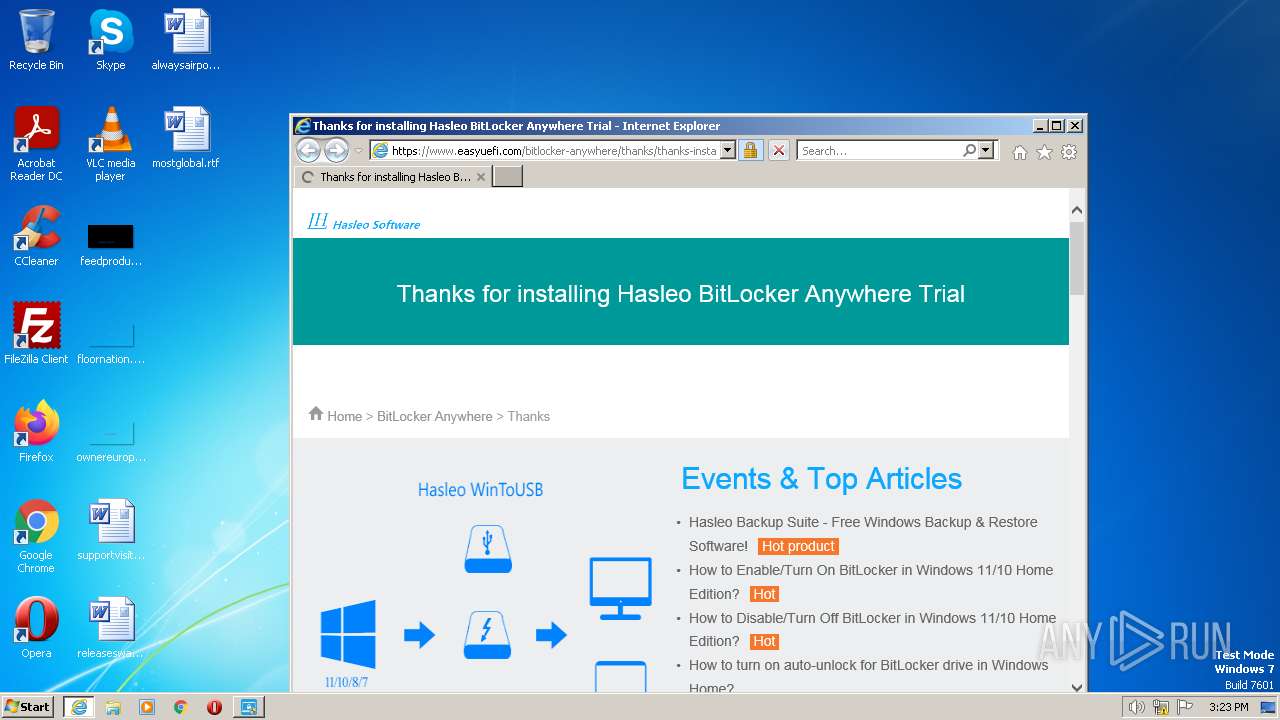Open the releaseswar Word document
The width and height of the screenshot is (1280, 720).
point(110,628)
